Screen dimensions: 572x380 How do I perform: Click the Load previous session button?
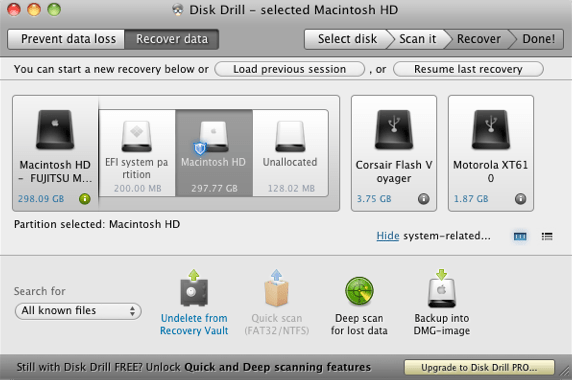[x=290, y=69]
